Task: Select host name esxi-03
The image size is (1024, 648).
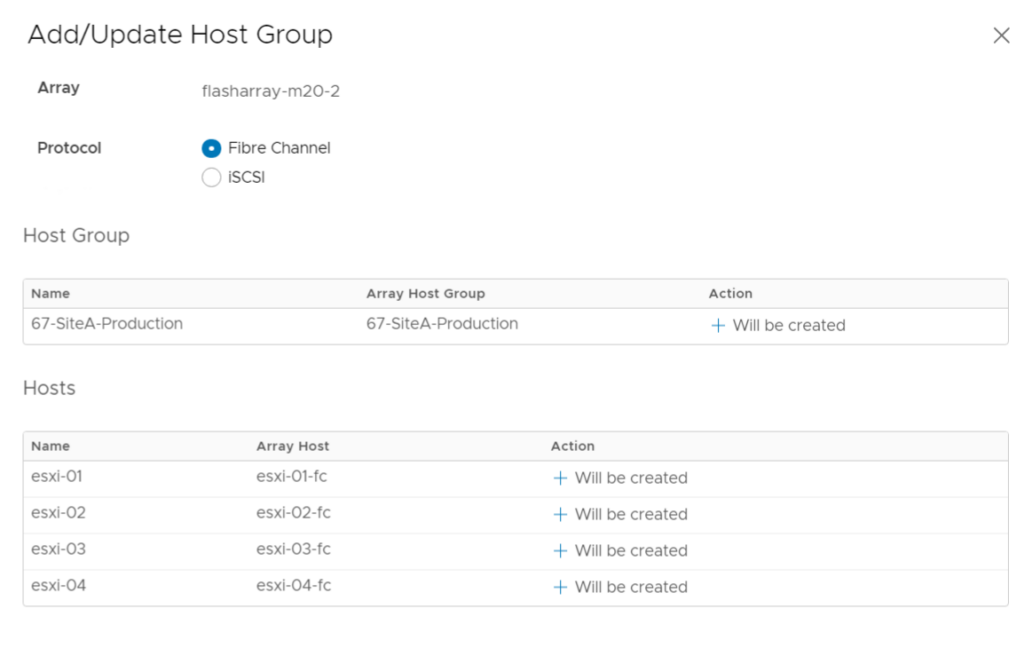Action: 58,549
